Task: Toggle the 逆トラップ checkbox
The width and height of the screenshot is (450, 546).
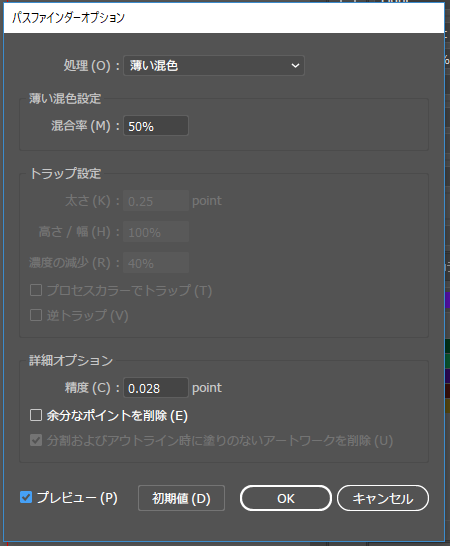Action: (36, 315)
